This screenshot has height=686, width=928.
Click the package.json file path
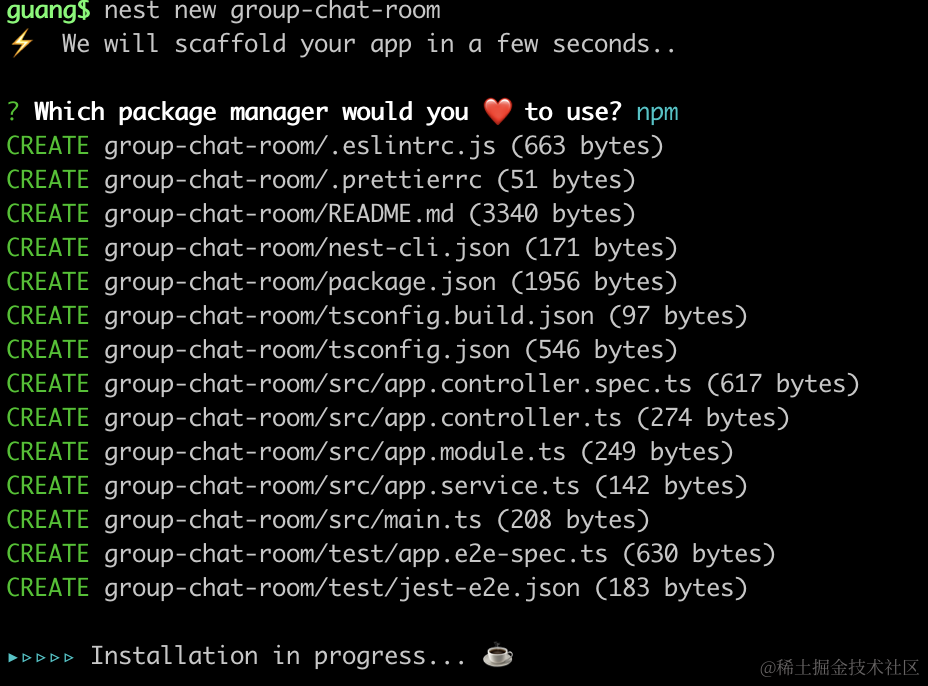coord(300,282)
